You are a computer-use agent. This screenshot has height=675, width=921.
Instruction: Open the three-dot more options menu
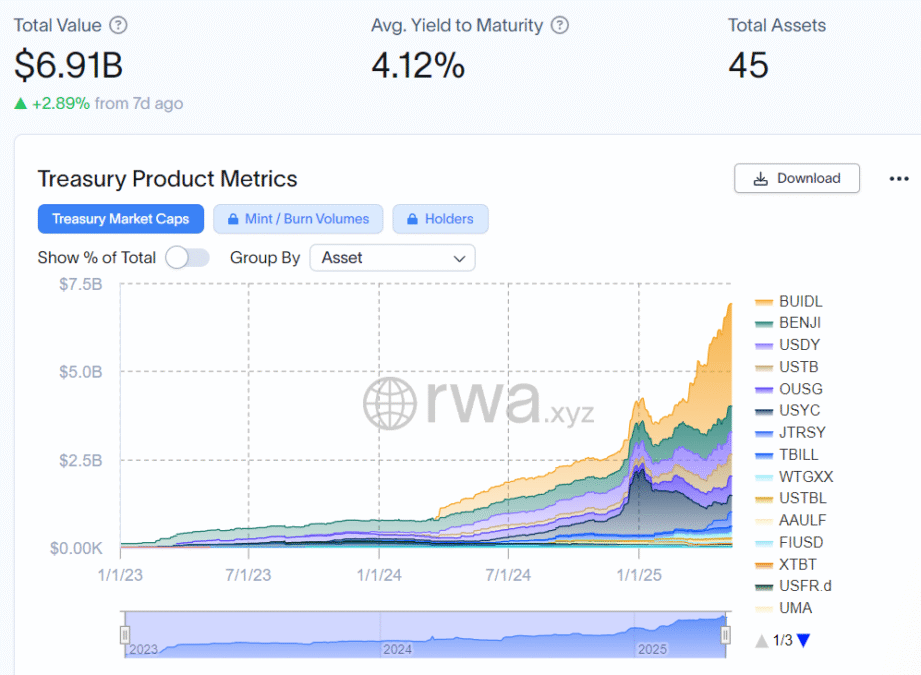click(x=899, y=179)
